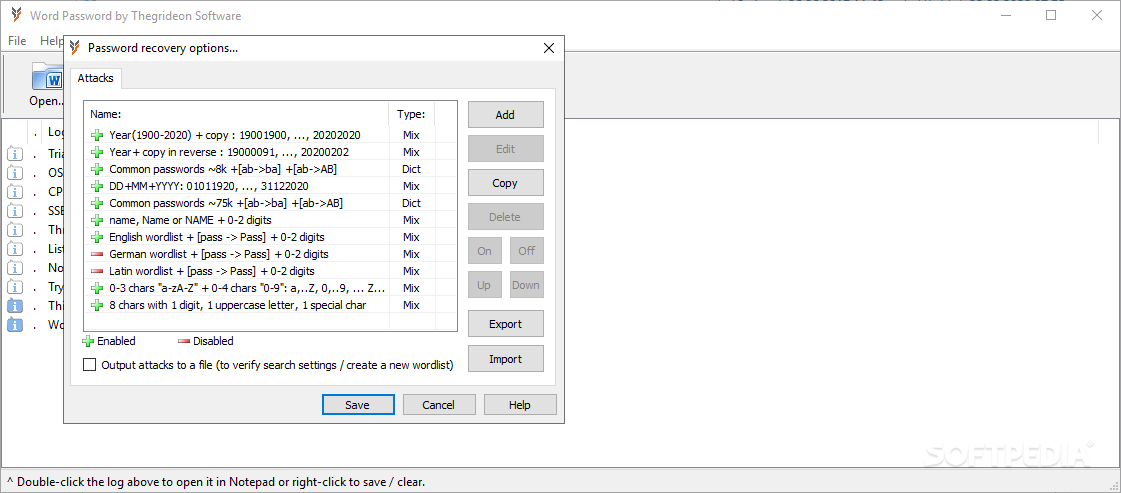This screenshot has height=493, width=1121.
Task: Open the File menu
Action: coord(17,41)
